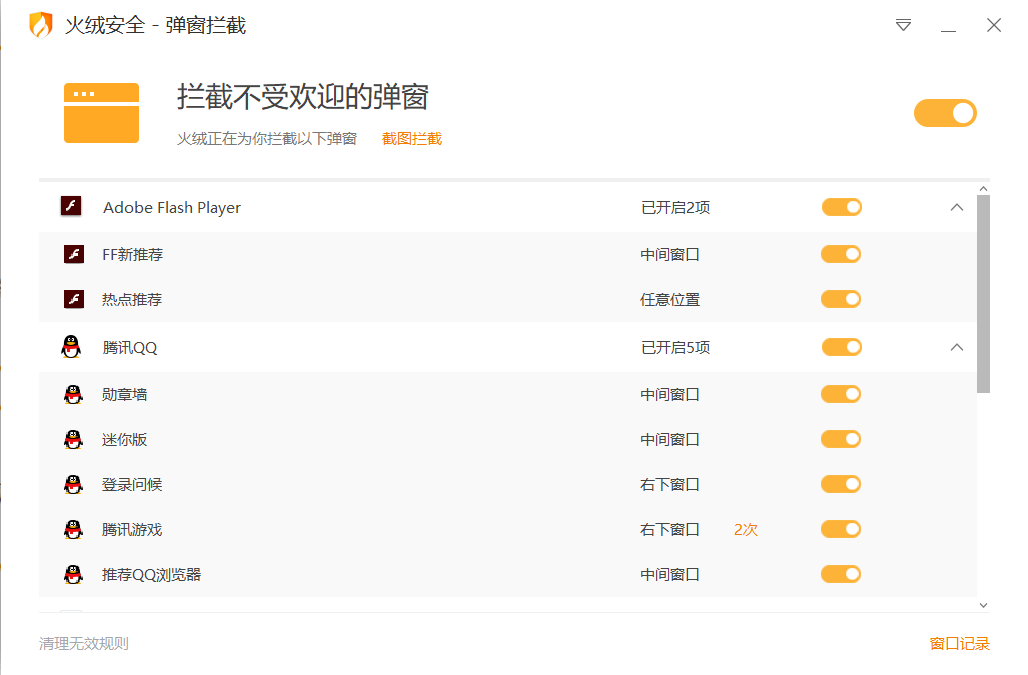
Task: Click the 截图拦截 link
Action: tap(411, 139)
